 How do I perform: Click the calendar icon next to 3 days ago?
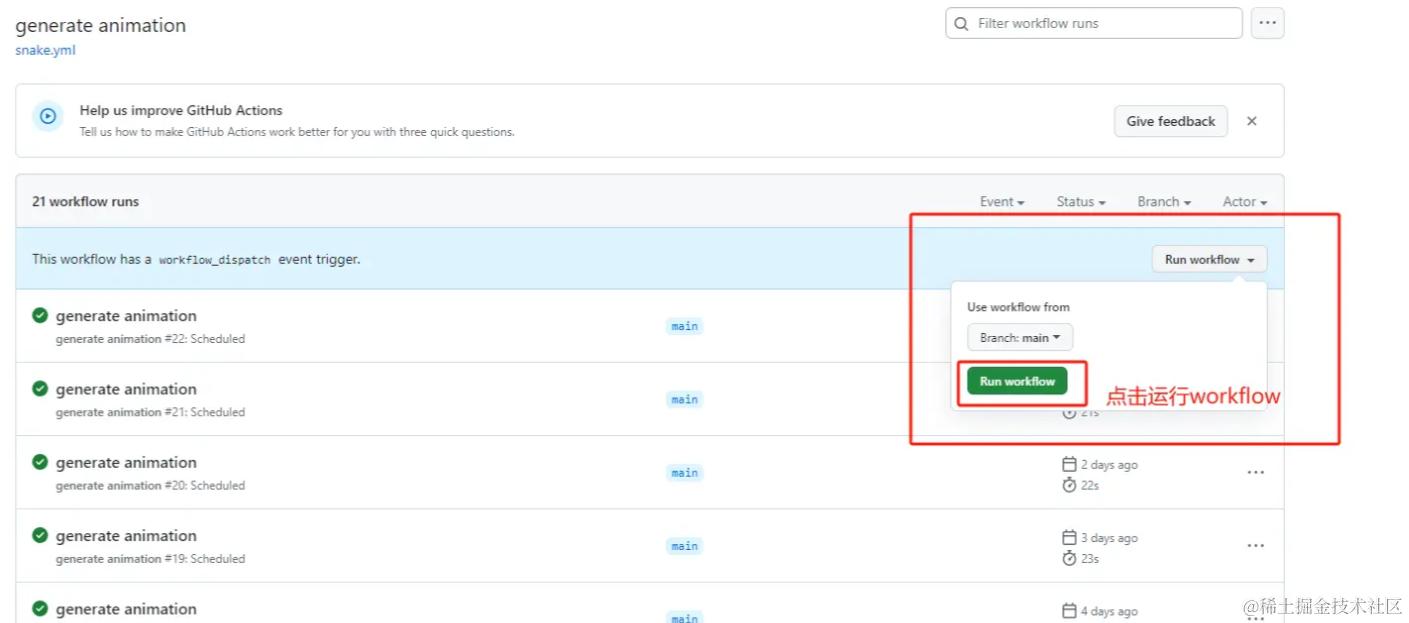[x=1069, y=537]
